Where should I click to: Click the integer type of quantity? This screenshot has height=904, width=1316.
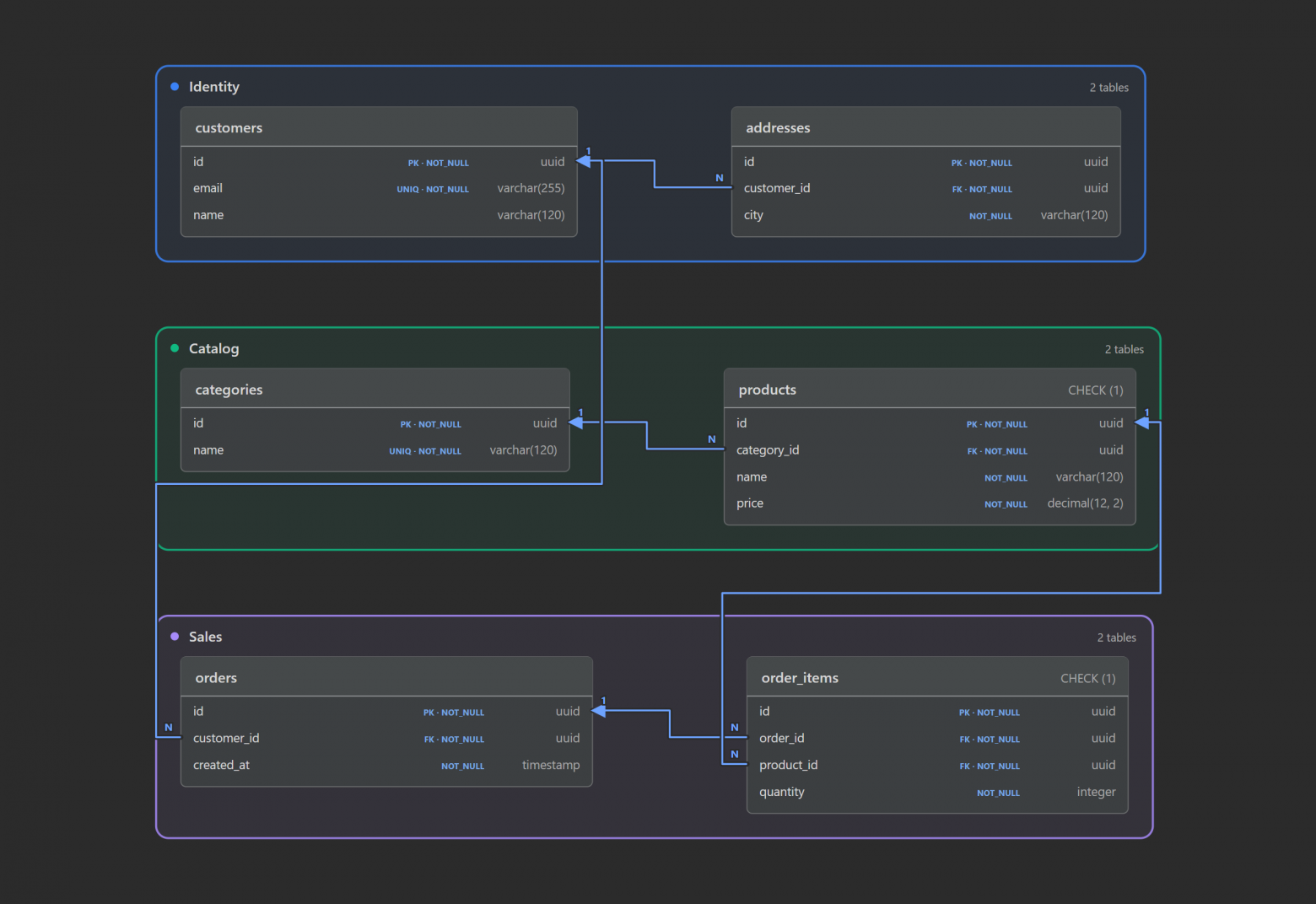click(x=1096, y=792)
